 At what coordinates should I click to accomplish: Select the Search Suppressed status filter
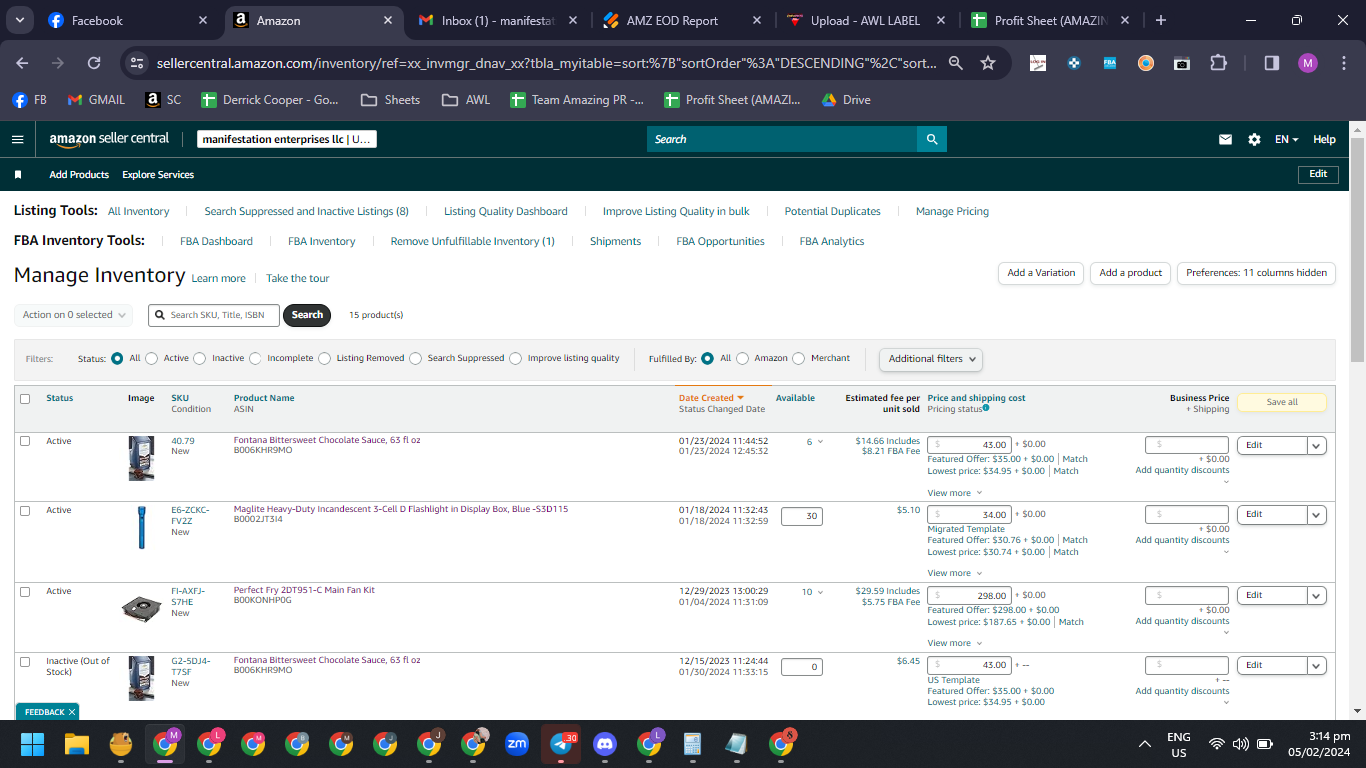point(415,358)
